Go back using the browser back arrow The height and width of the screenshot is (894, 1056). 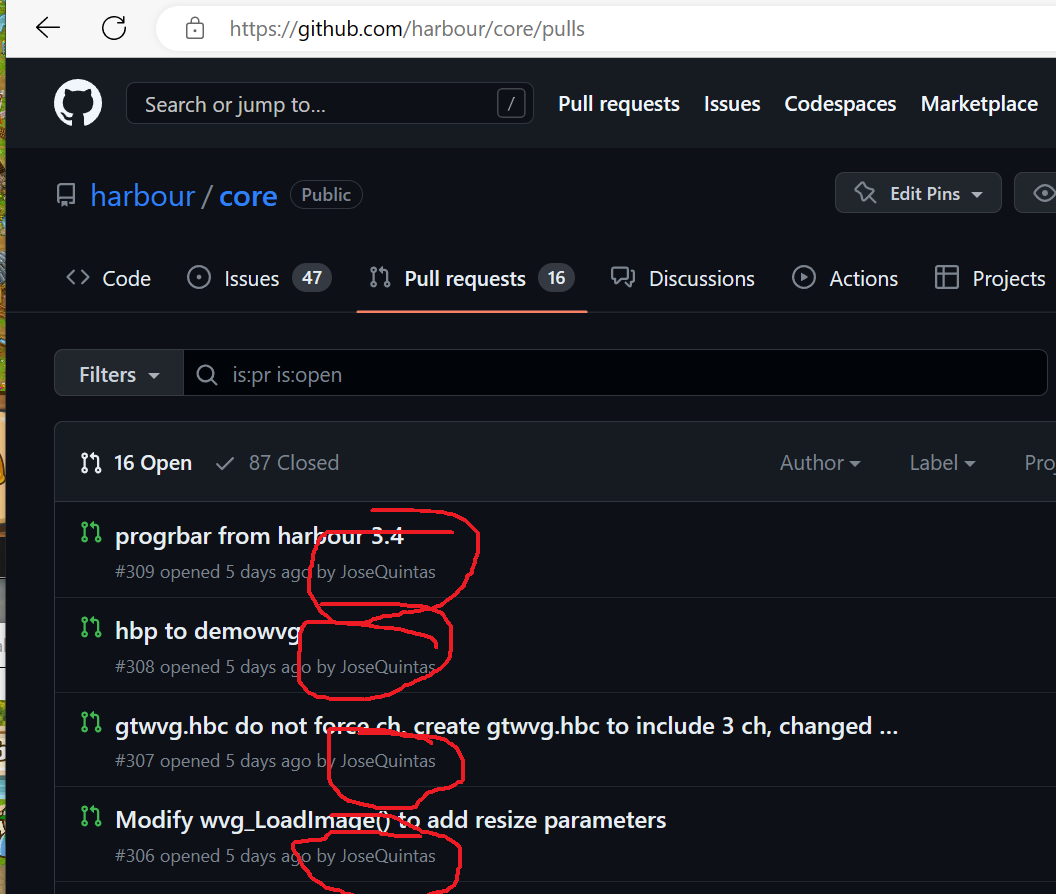pos(48,28)
